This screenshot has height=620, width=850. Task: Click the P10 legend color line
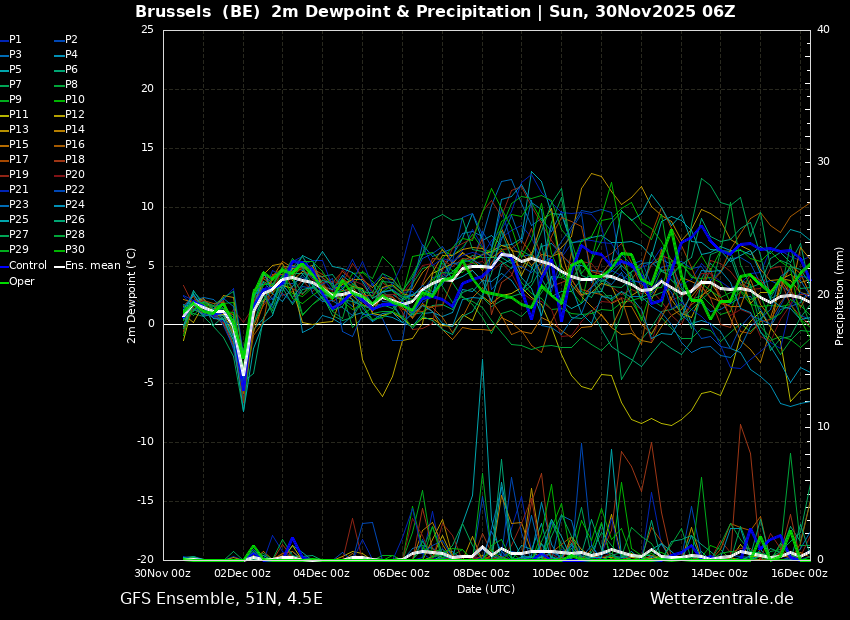(58, 100)
